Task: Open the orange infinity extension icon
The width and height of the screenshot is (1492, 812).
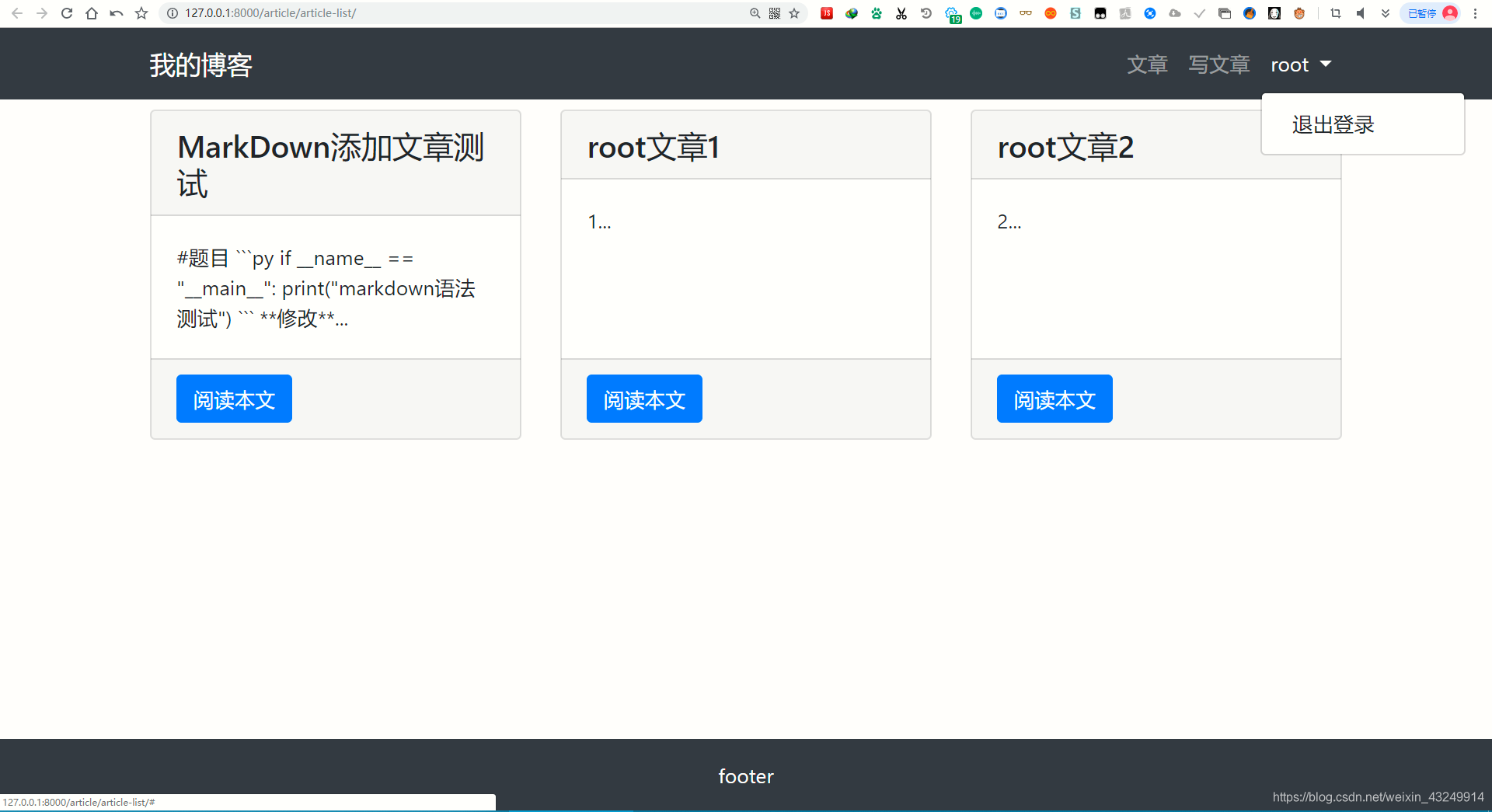Action: coord(1051,13)
